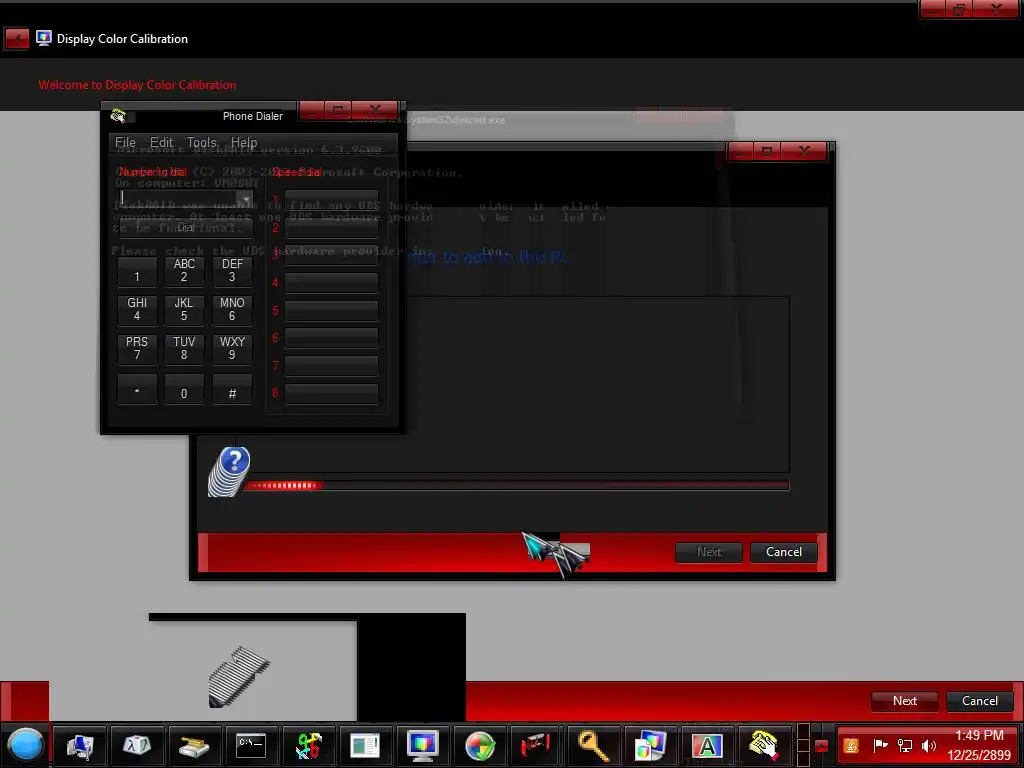Select speed dial slot 6
The height and width of the screenshot is (768, 1024).
pos(332,338)
